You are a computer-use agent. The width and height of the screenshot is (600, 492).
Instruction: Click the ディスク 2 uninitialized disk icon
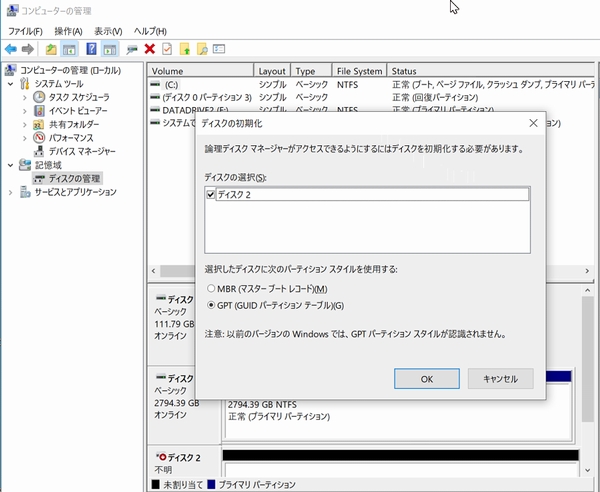tap(161, 457)
